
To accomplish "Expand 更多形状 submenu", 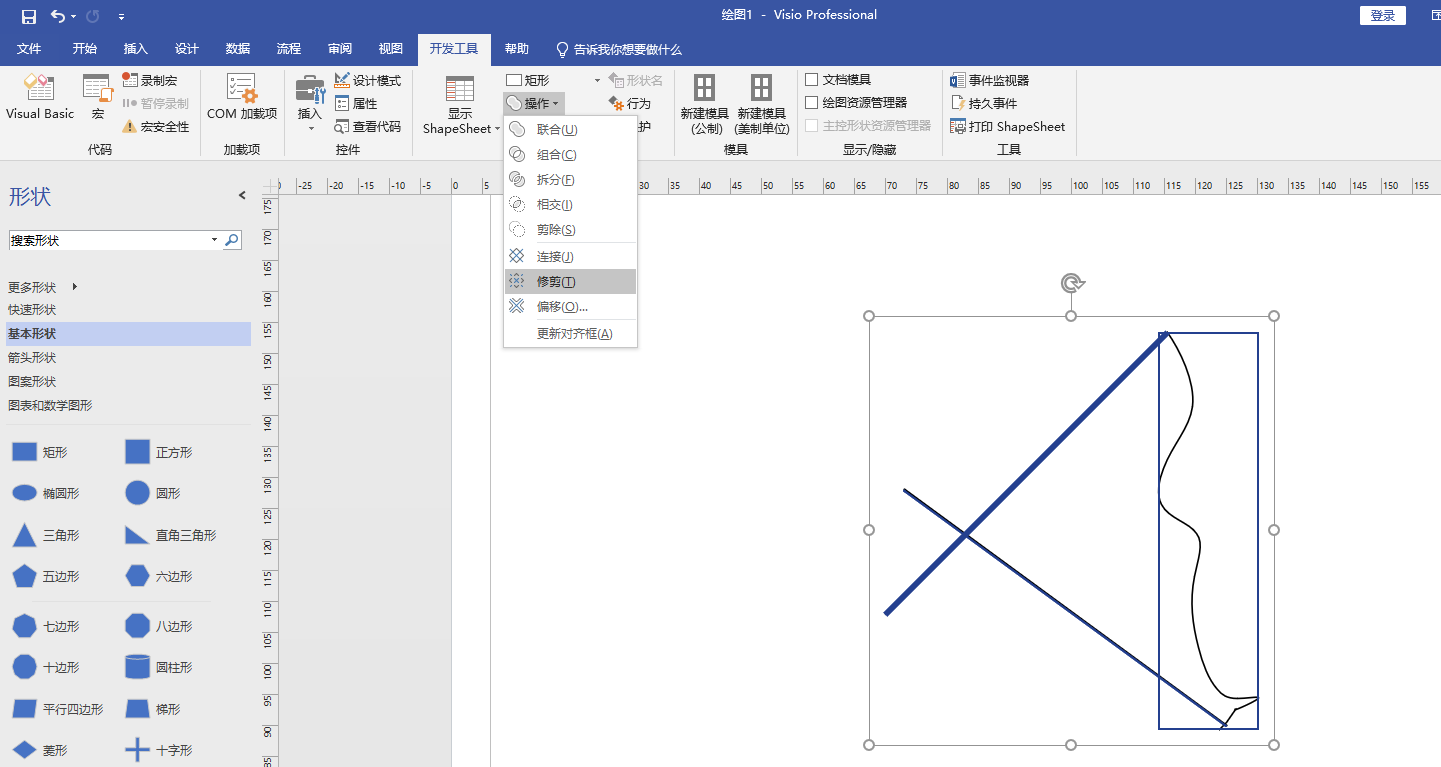I will (x=43, y=287).
